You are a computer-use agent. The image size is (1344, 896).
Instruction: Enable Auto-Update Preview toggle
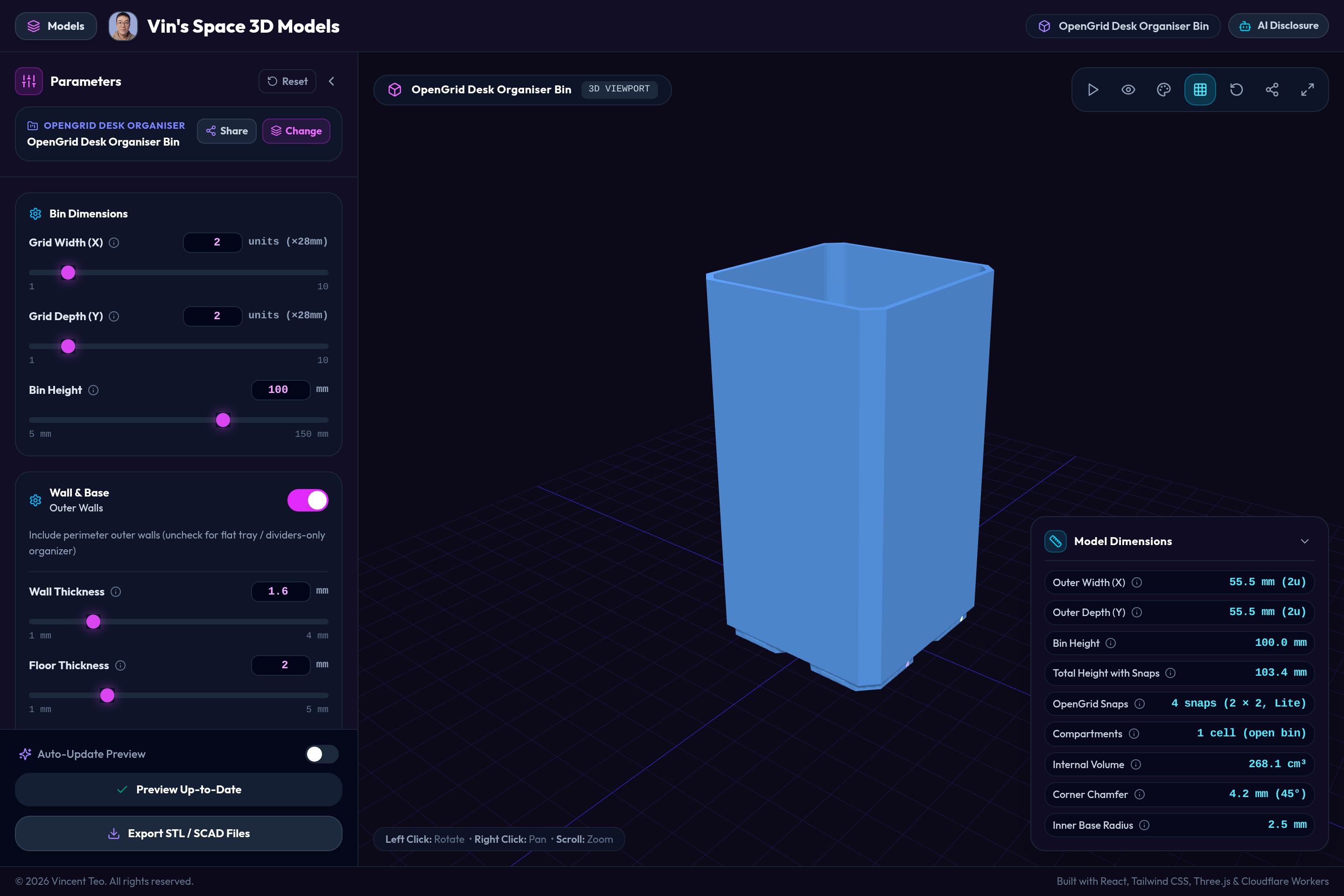(322, 754)
